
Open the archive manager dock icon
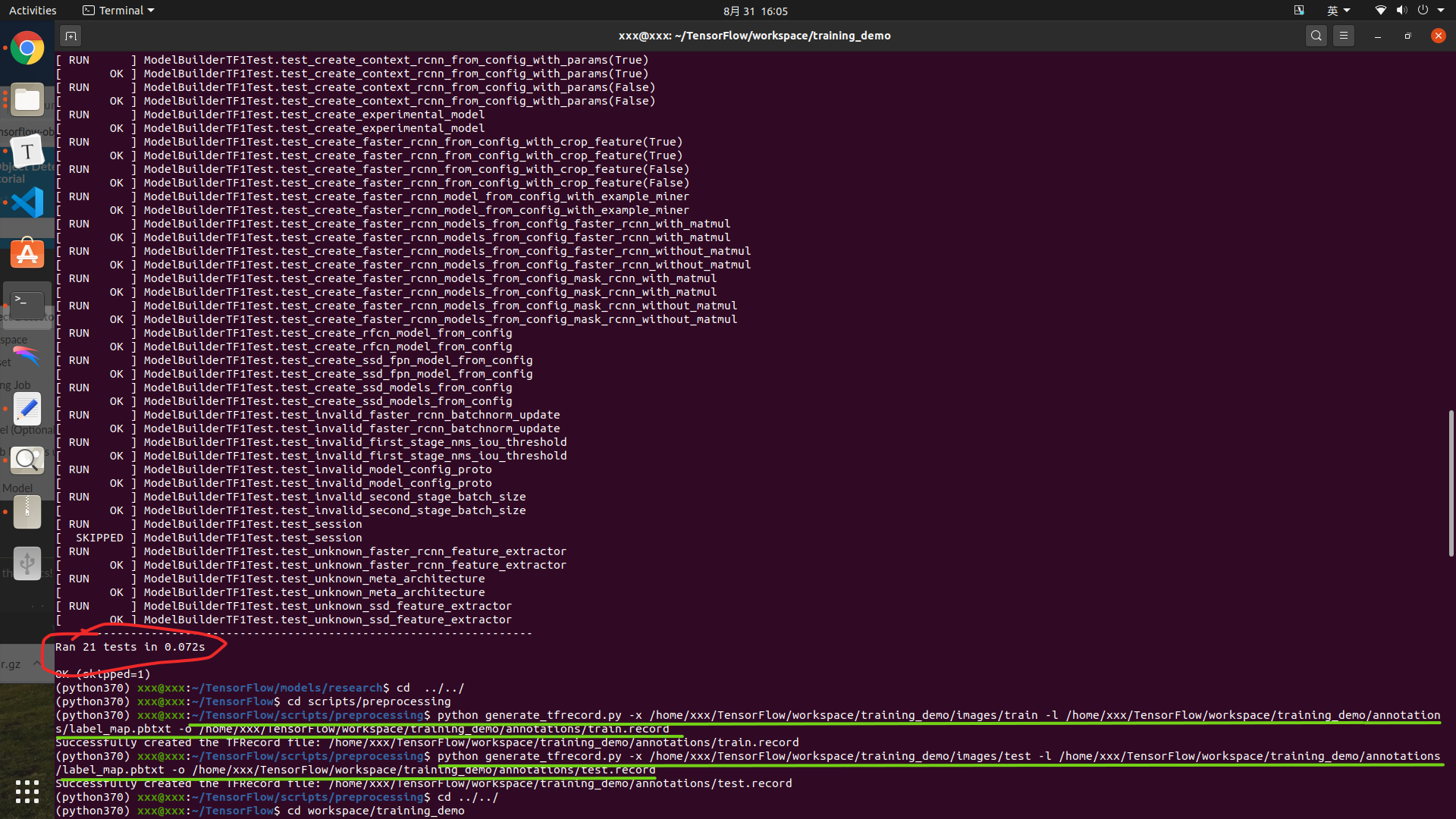tap(27, 512)
